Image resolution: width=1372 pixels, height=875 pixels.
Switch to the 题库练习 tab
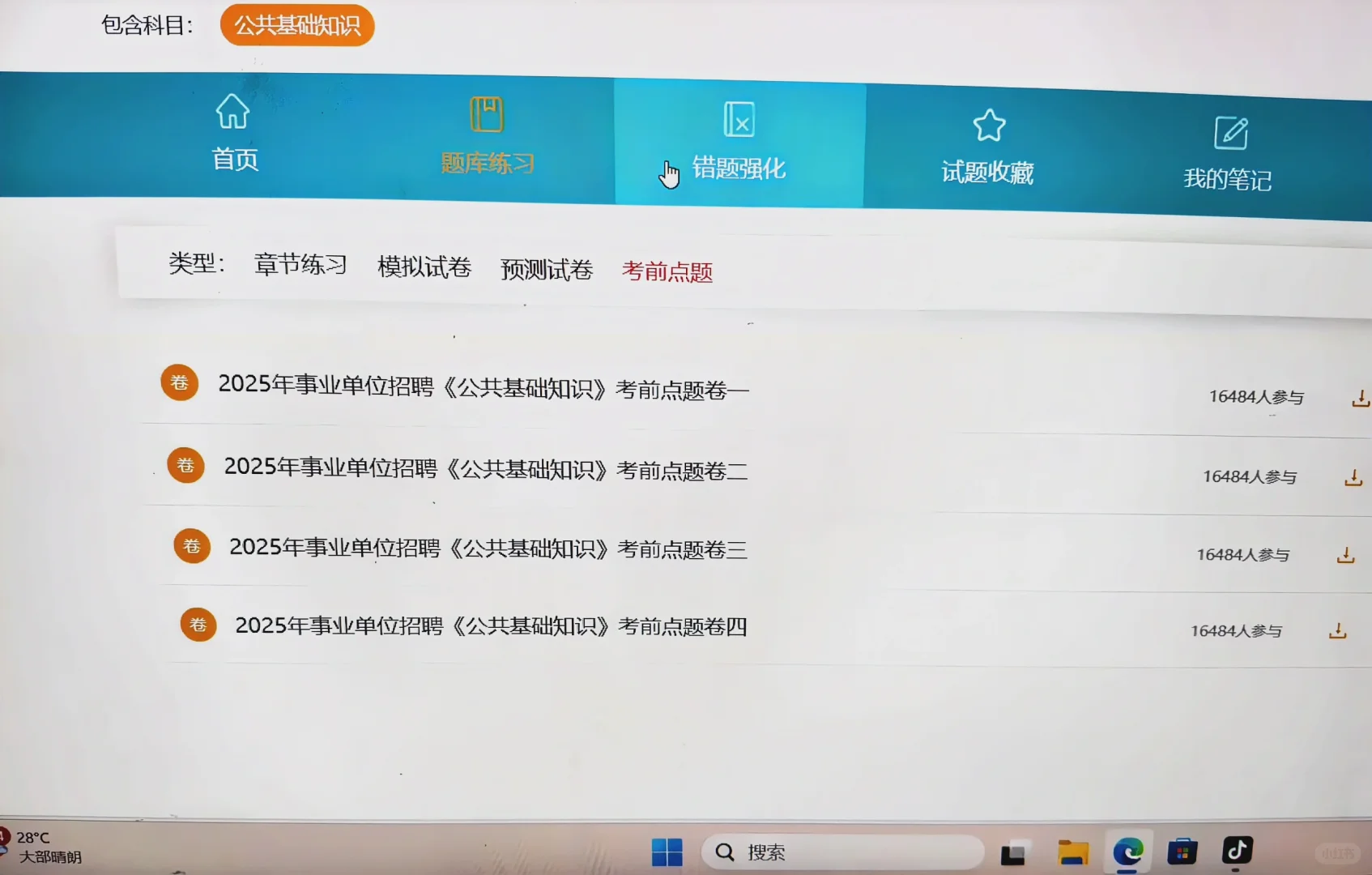pos(487,162)
